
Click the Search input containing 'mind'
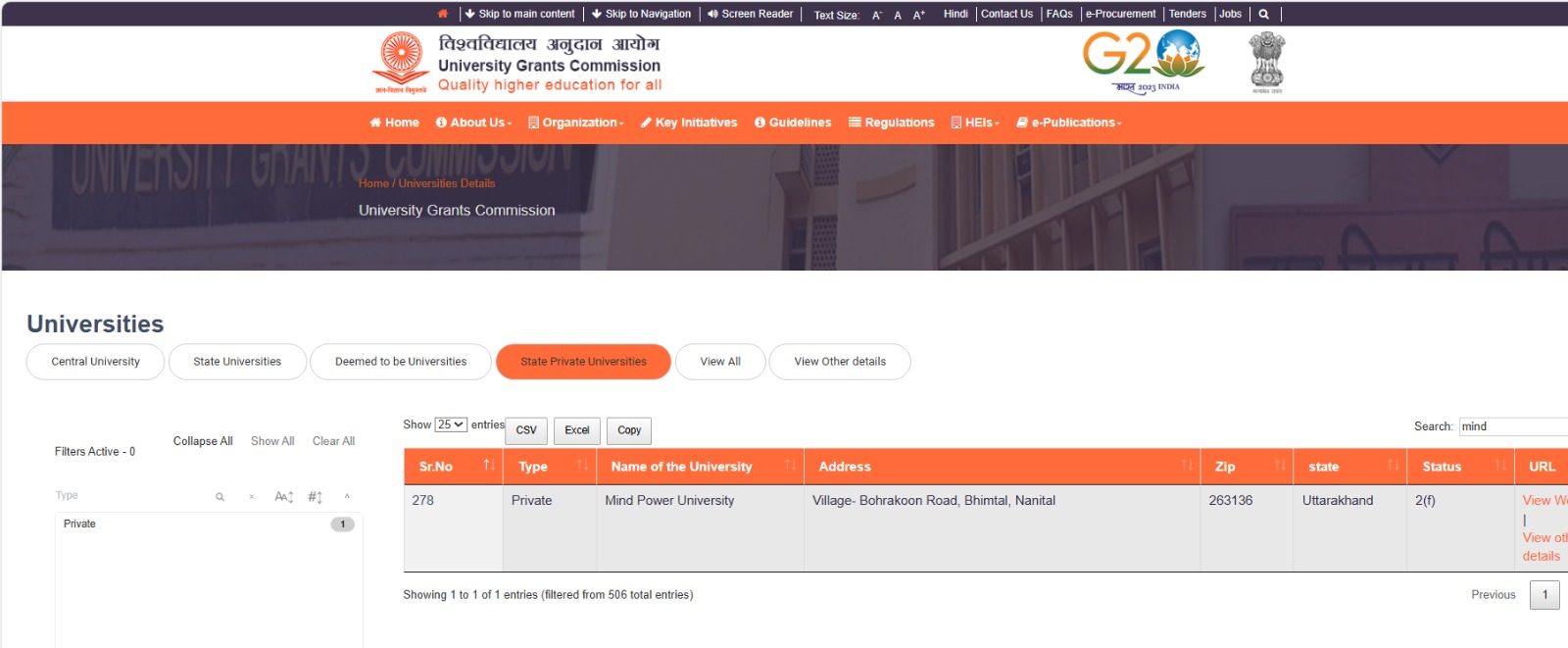point(1513,426)
